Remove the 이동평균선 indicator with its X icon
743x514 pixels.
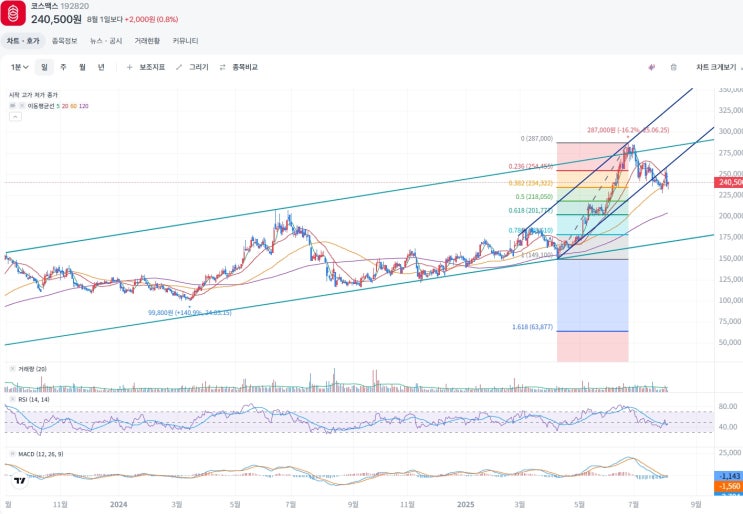click(22, 106)
